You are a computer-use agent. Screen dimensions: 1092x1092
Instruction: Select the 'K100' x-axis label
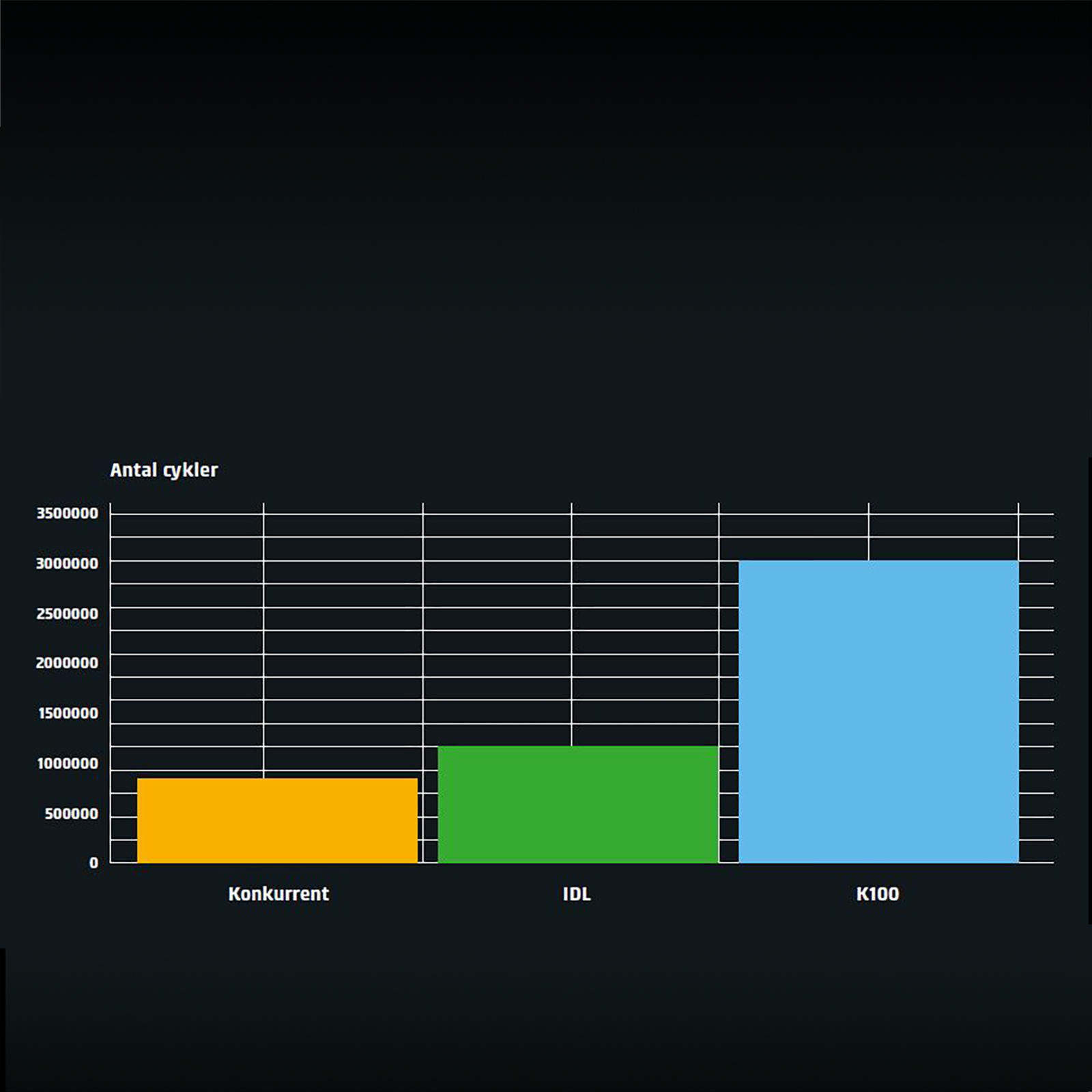[878, 894]
